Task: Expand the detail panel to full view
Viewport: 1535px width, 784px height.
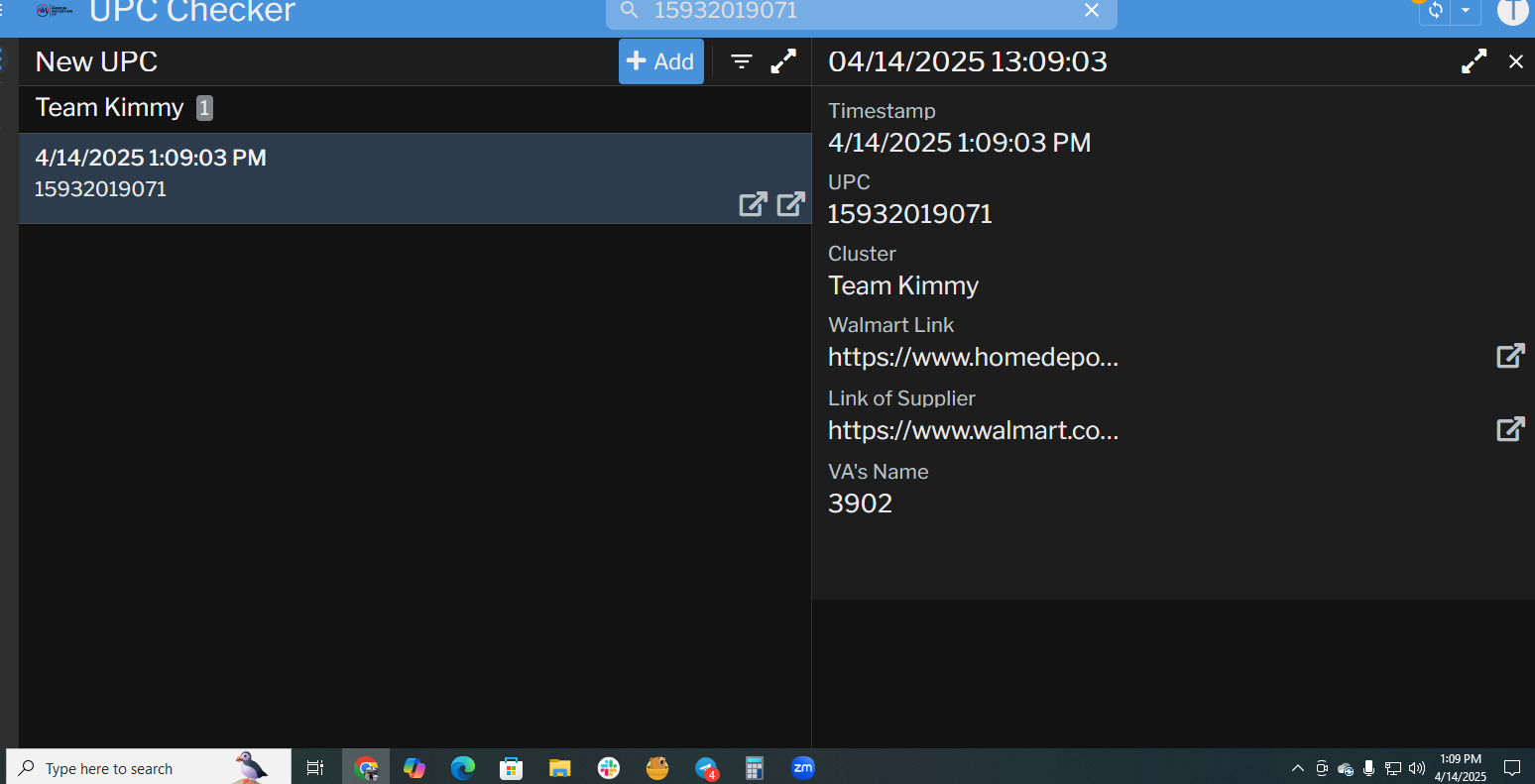Action: pyautogui.click(x=1474, y=61)
